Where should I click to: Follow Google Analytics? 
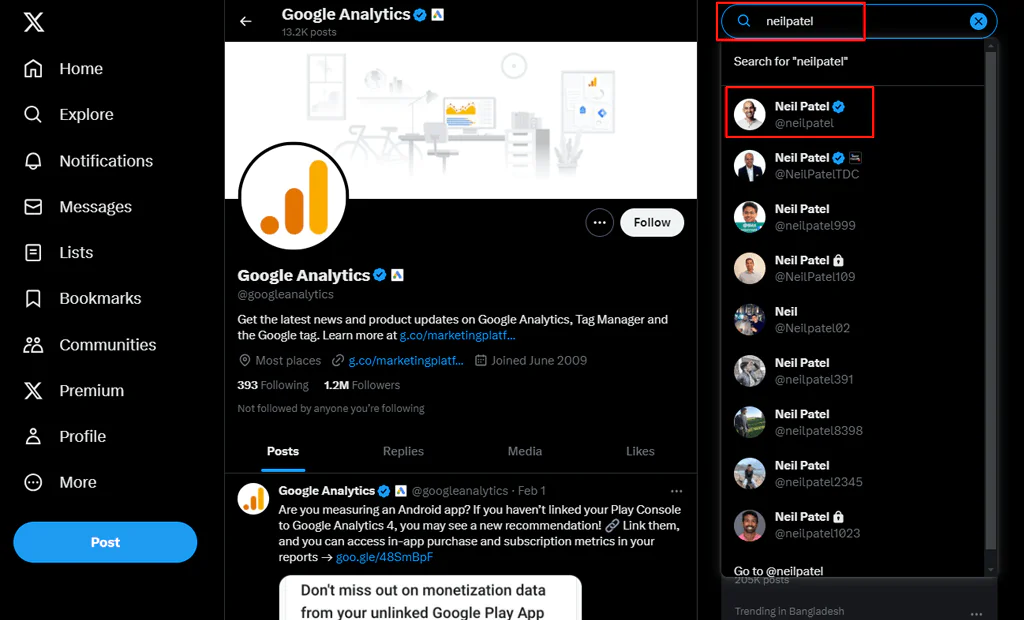pyautogui.click(x=652, y=223)
